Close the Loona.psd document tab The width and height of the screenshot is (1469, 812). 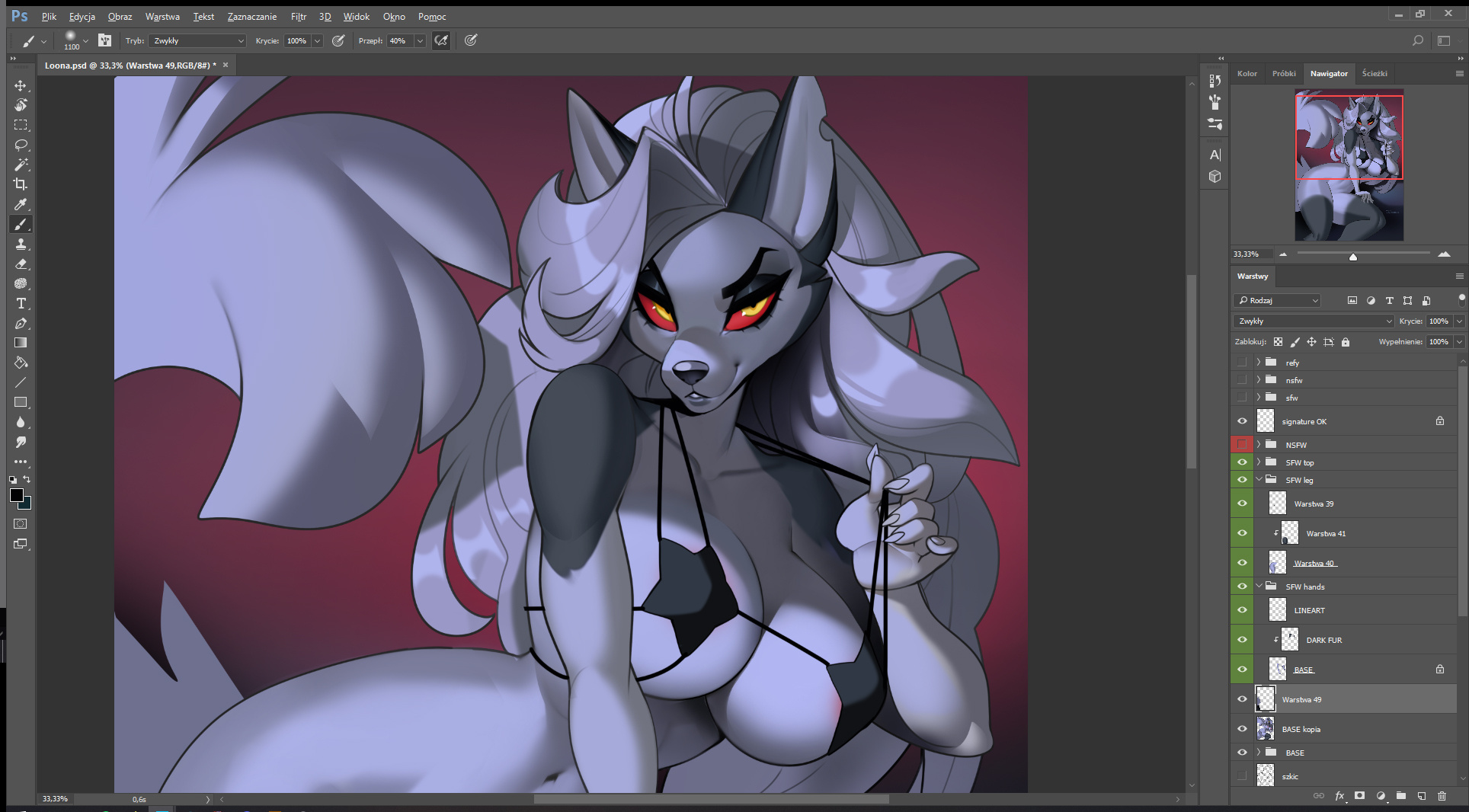pyautogui.click(x=226, y=66)
